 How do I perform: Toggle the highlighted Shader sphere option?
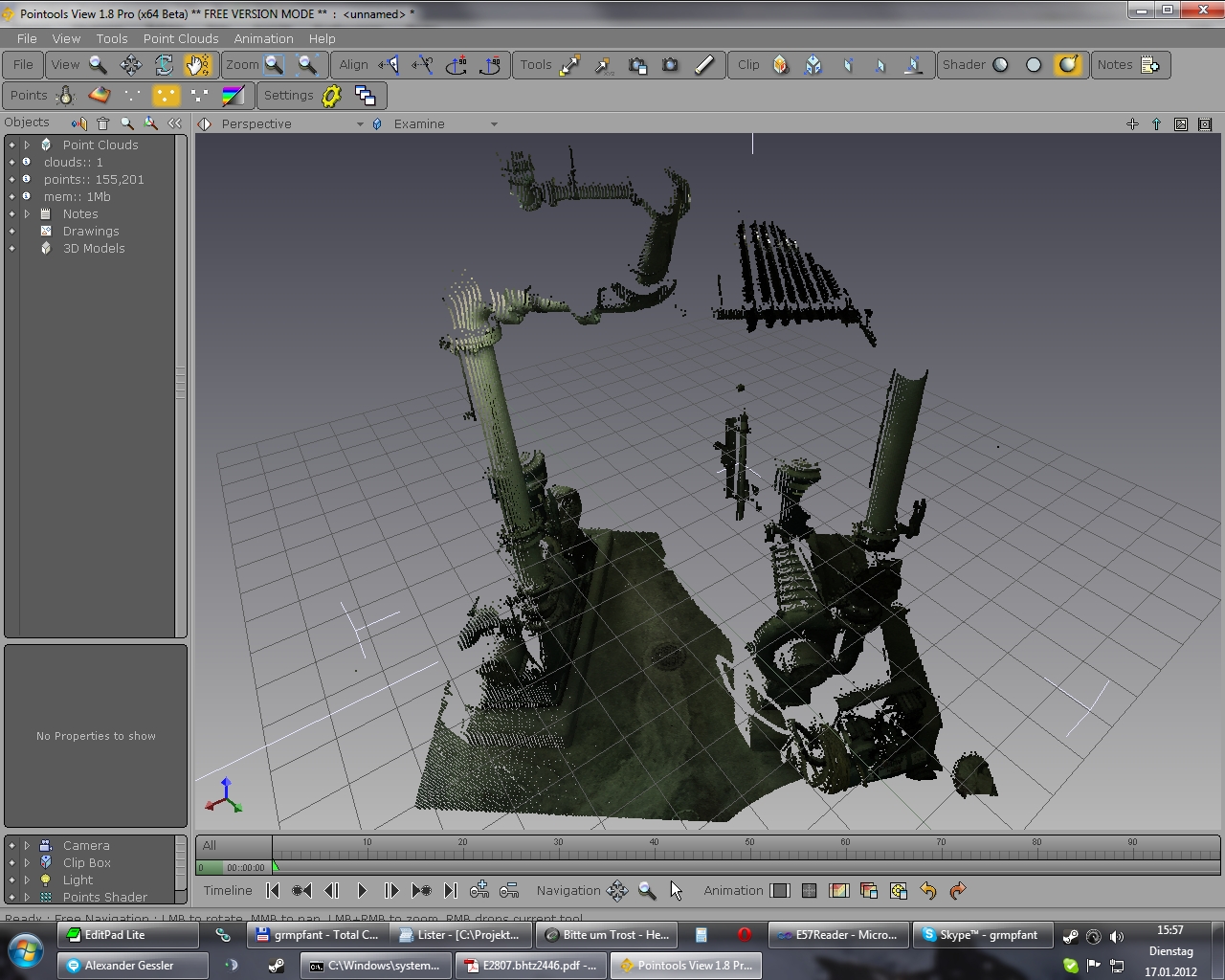[1067, 65]
